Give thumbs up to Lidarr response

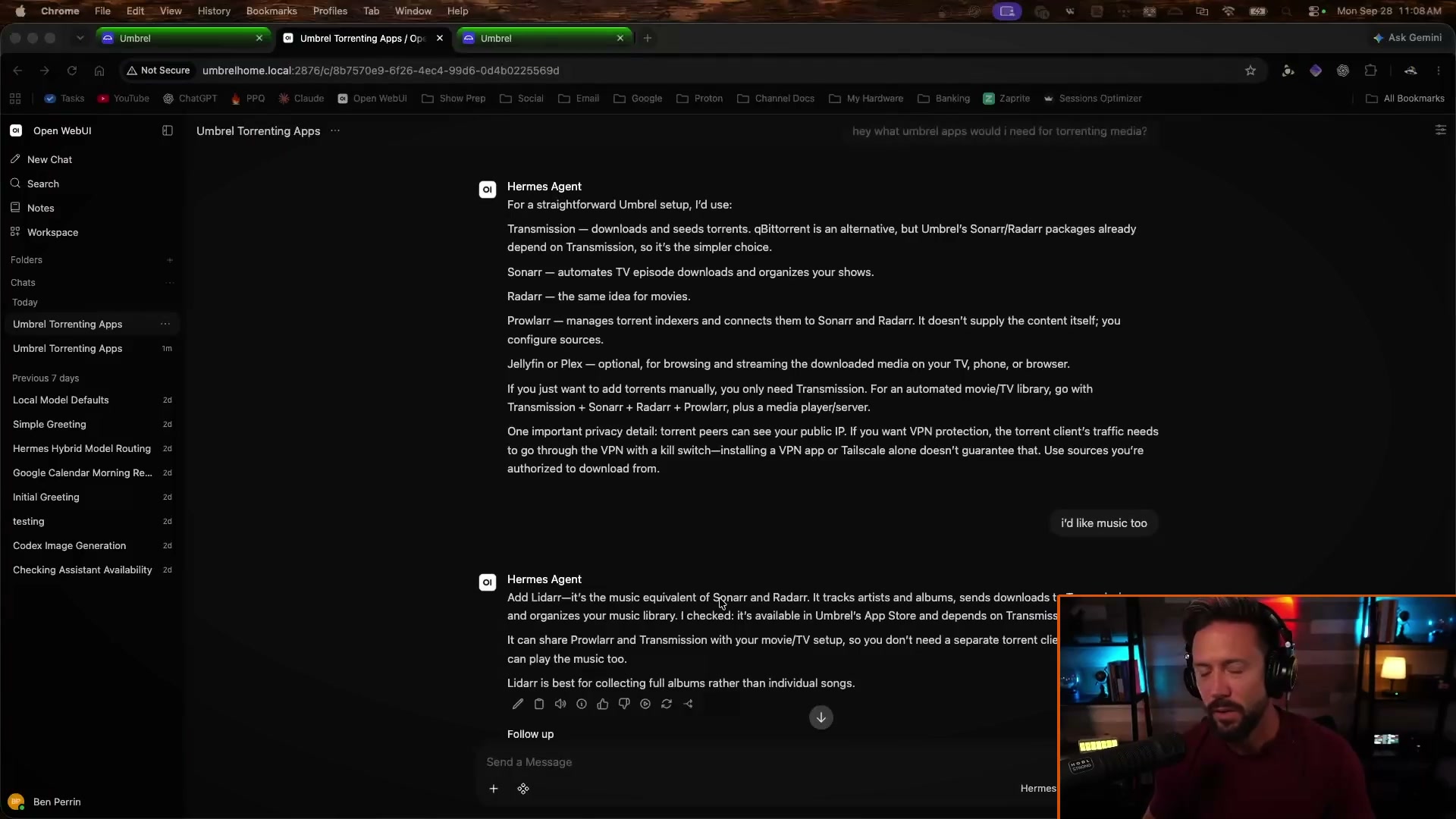pyautogui.click(x=603, y=704)
